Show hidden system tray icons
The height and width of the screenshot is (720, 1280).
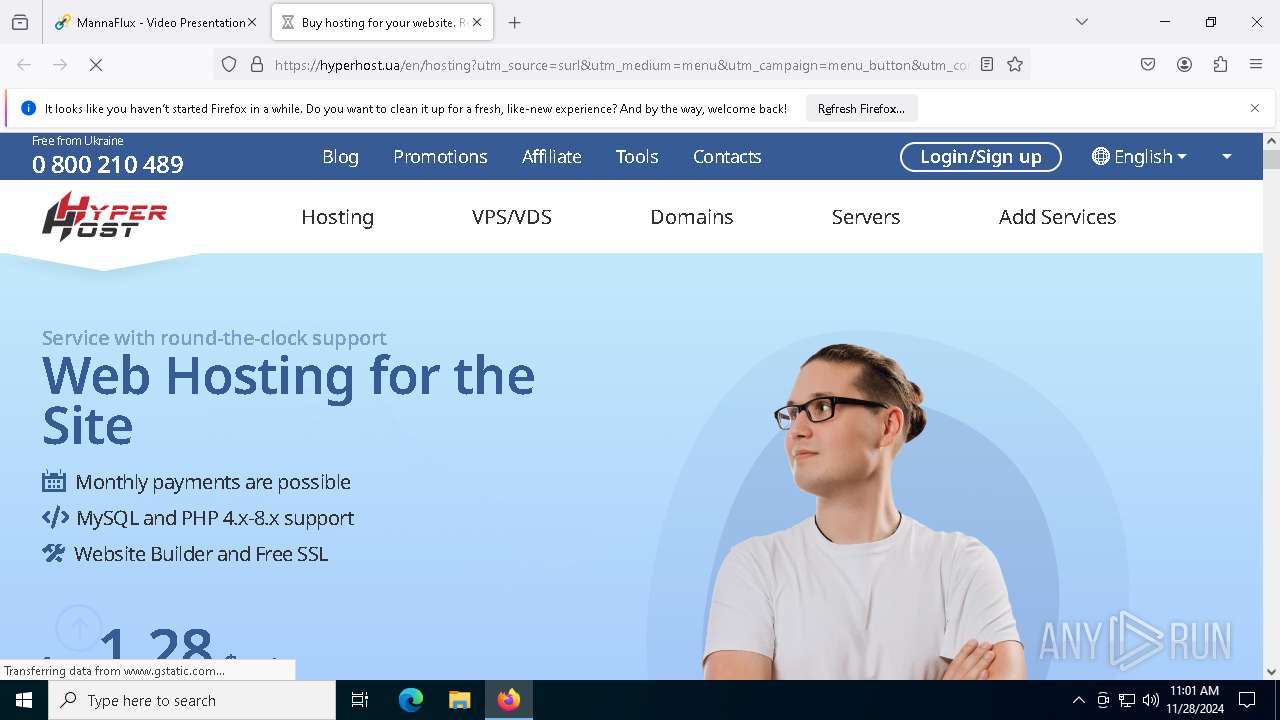coord(1078,700)
